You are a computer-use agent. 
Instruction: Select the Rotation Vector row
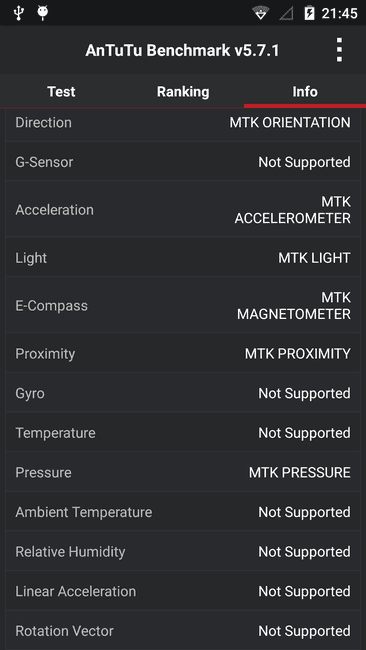click(x=183, y=631)
